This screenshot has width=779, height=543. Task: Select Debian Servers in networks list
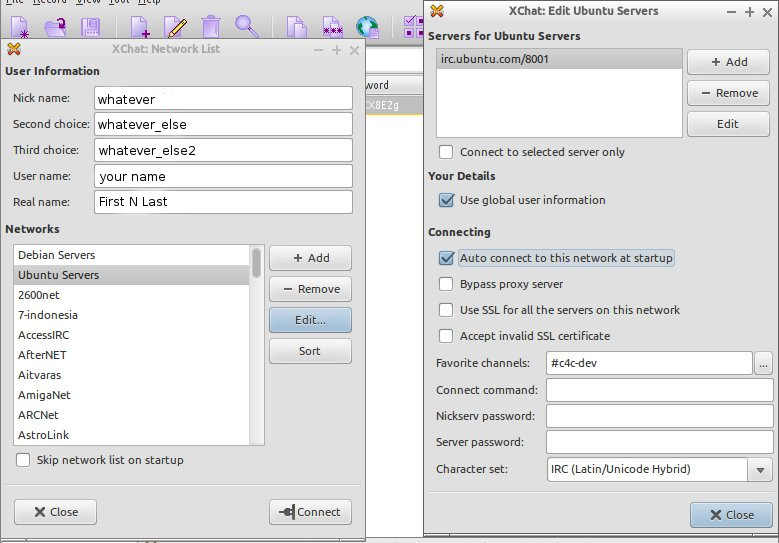click(57, 255)
